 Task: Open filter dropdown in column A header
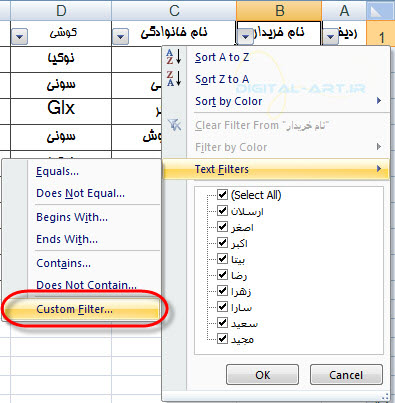click(x=331, y=36)
